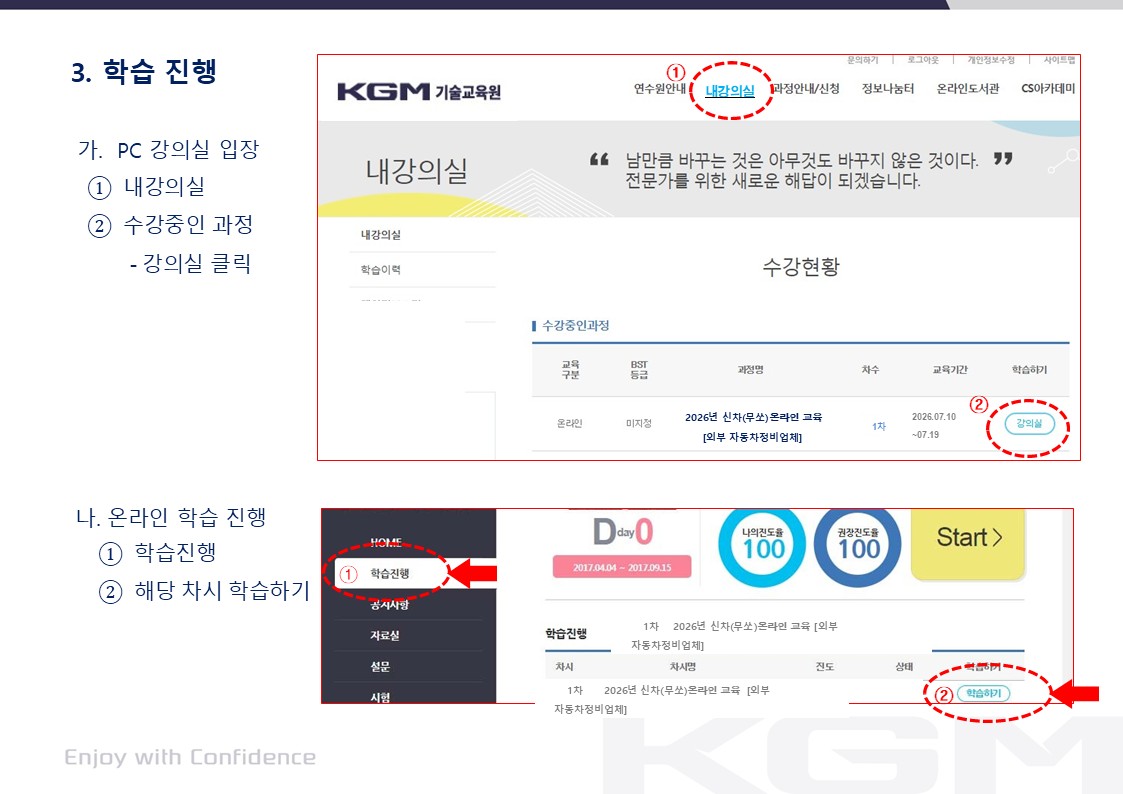Viewport: 1123px width, 794px height.
Task: Click the 과정명 column header
Action: pyautogui.click(x=751, y=369)
